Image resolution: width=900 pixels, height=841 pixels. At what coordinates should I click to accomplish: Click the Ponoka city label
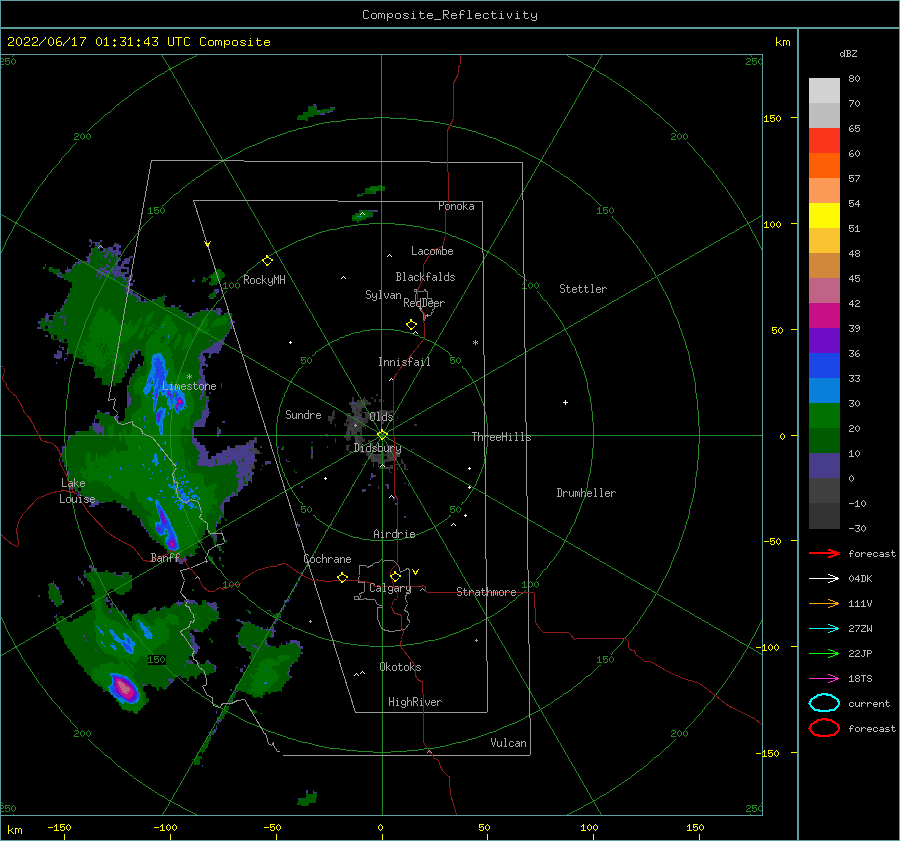(456, 206)
